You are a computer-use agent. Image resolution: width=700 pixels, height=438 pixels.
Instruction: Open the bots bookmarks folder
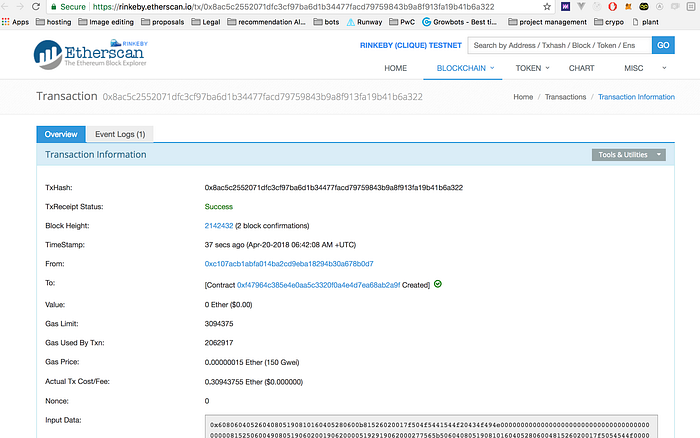click(x=326, y=22)
